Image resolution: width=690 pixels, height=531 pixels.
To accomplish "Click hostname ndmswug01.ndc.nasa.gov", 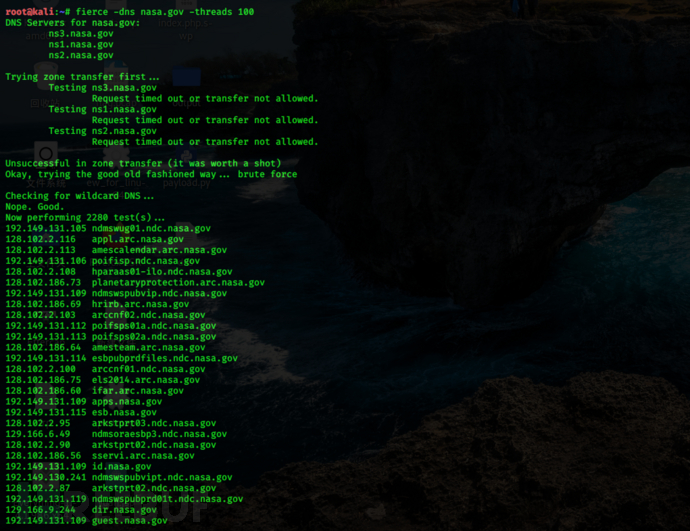I will [151, 228].
